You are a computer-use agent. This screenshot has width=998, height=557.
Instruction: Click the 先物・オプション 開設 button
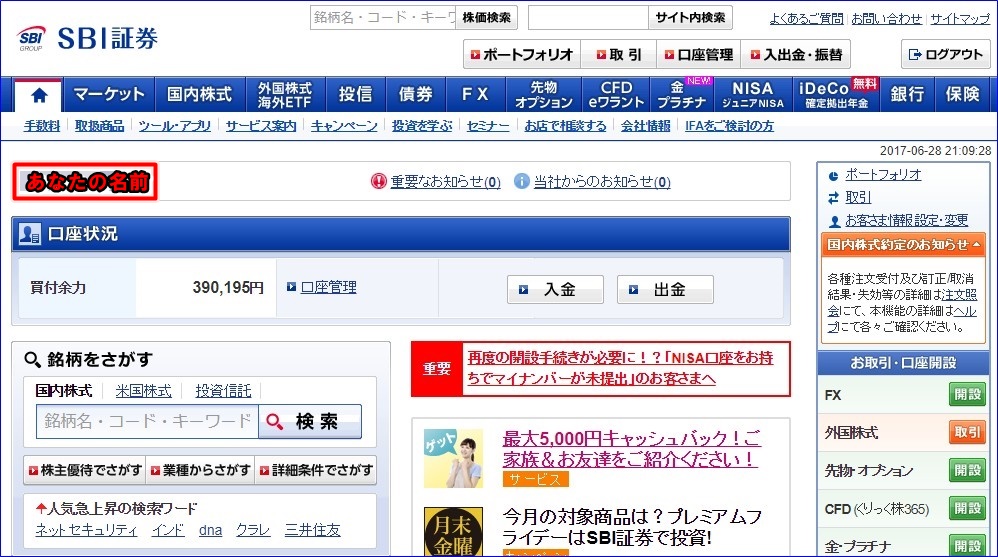click(967, 470)
